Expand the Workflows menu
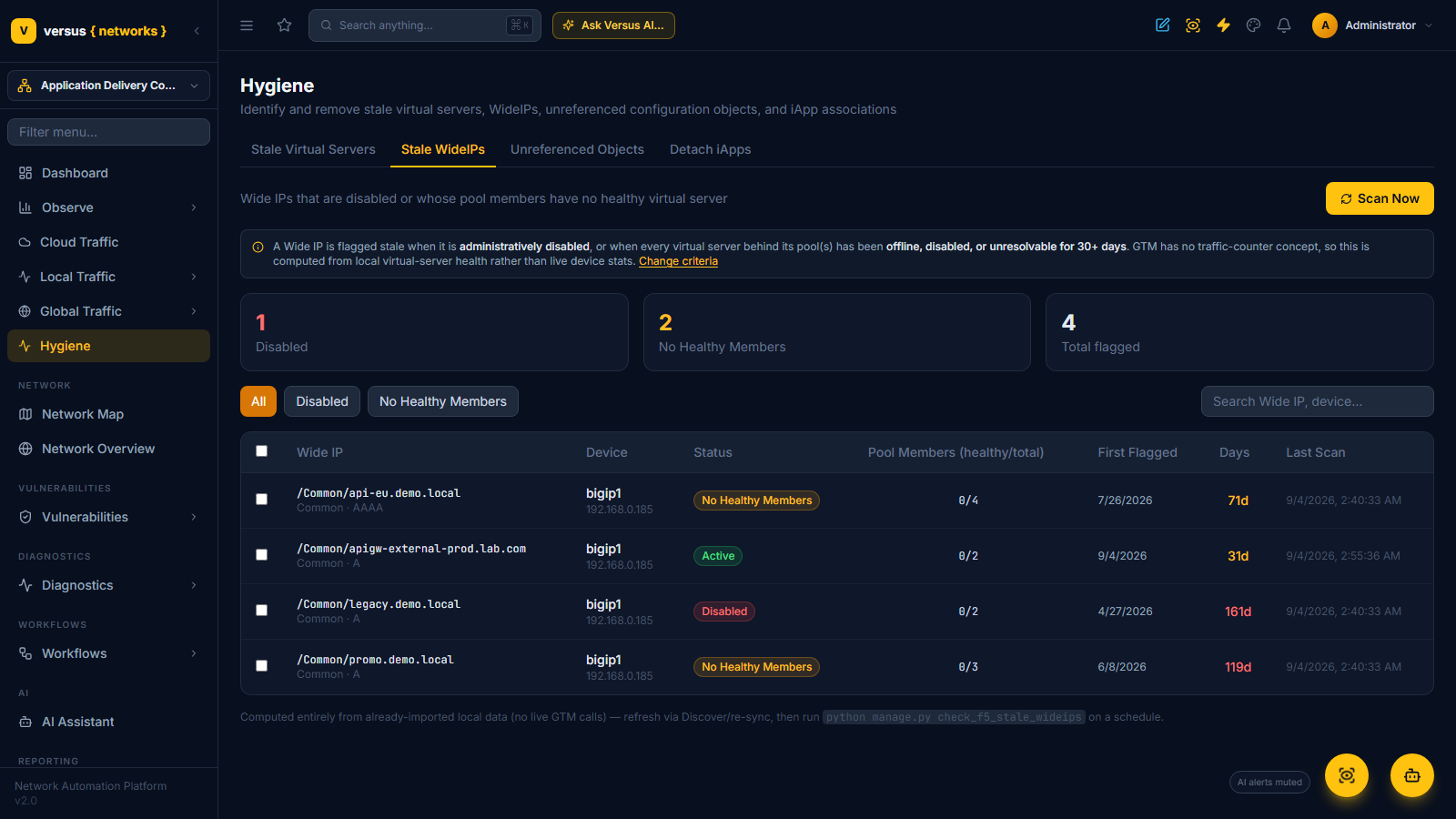This screenshot has height=819, width=1456. tap(108, 653)
